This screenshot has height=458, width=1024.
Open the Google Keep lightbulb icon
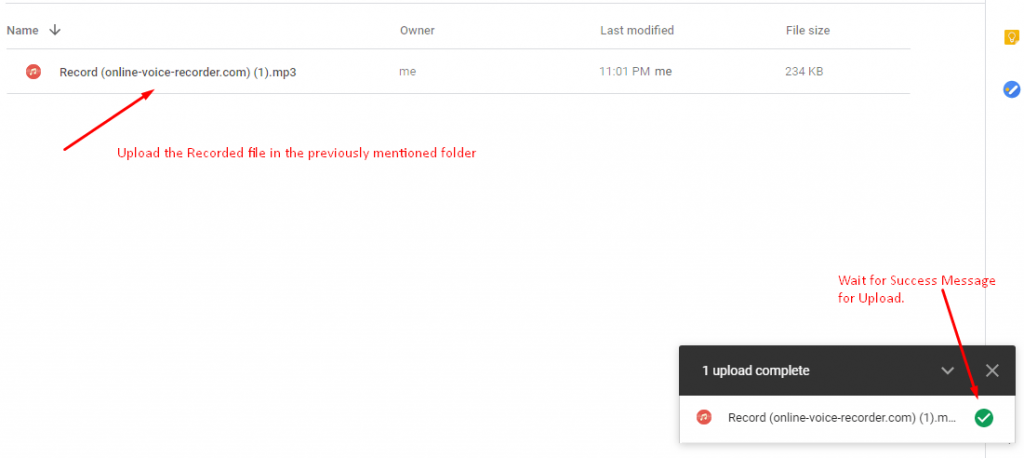tap(1012, 38)
